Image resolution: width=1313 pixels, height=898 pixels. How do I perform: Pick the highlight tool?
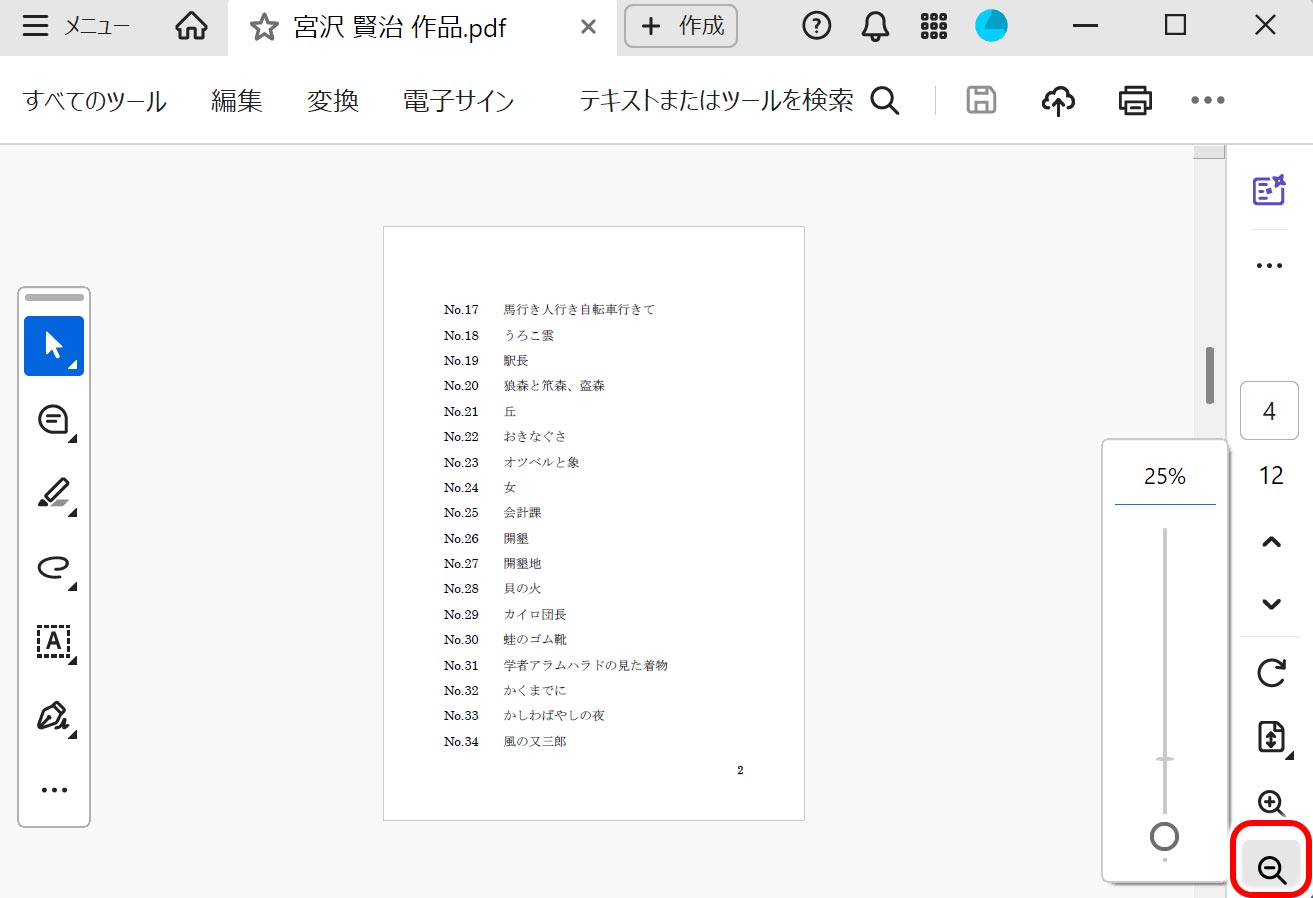[x=53, y=493]
